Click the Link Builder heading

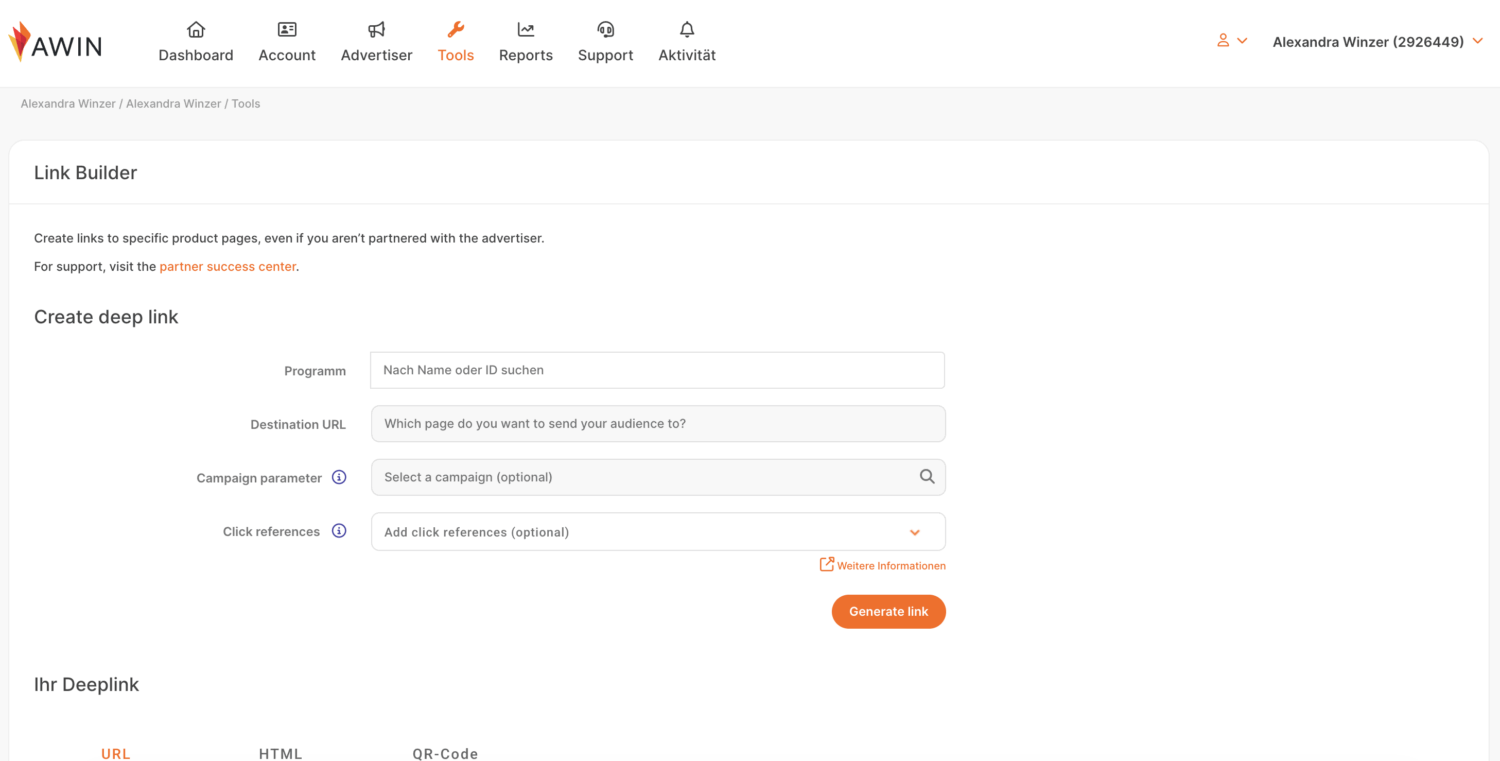click(x=86, y=172)
